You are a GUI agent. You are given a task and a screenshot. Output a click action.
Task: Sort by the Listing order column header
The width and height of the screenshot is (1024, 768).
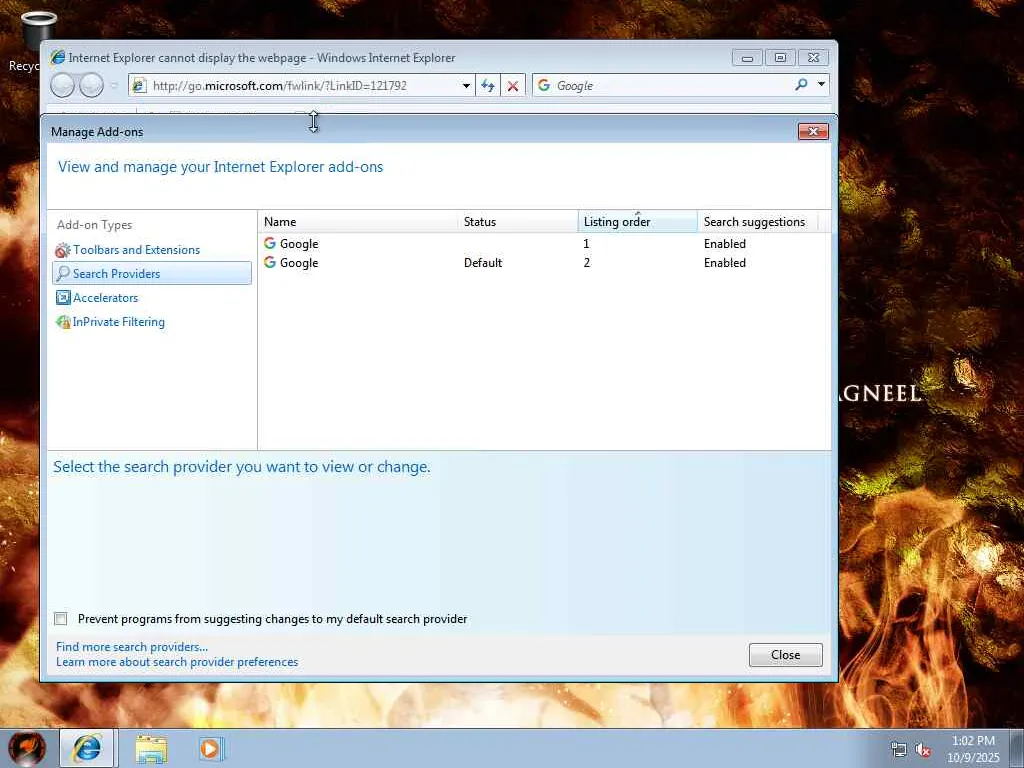[x=637, y=221]
